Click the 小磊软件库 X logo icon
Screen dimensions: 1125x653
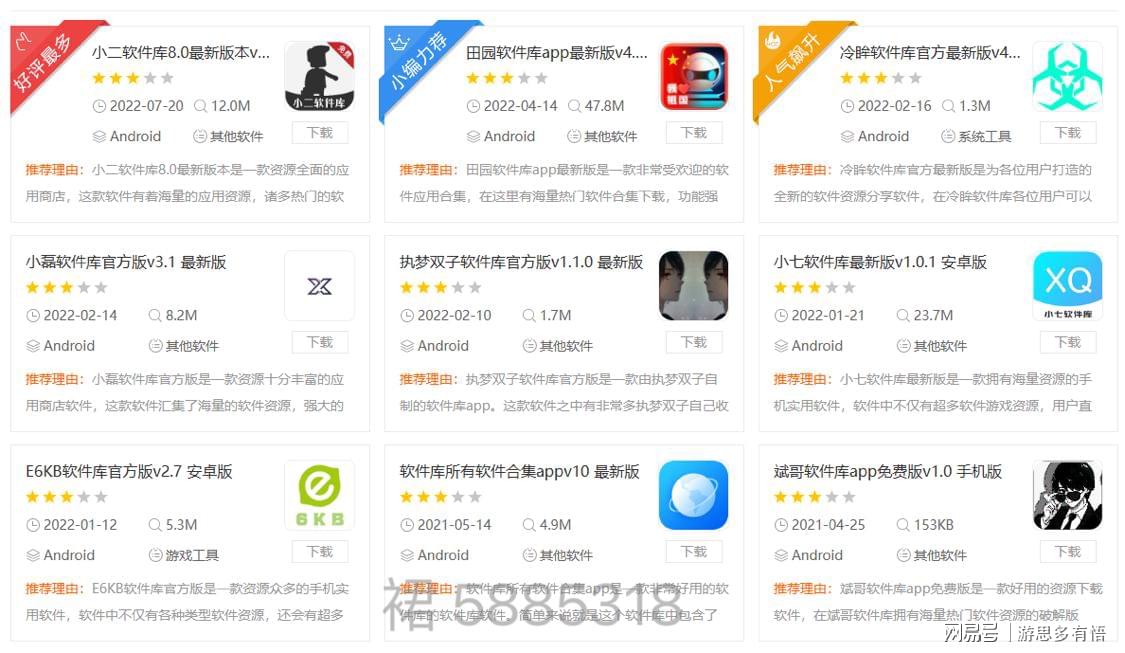(319, 286)
